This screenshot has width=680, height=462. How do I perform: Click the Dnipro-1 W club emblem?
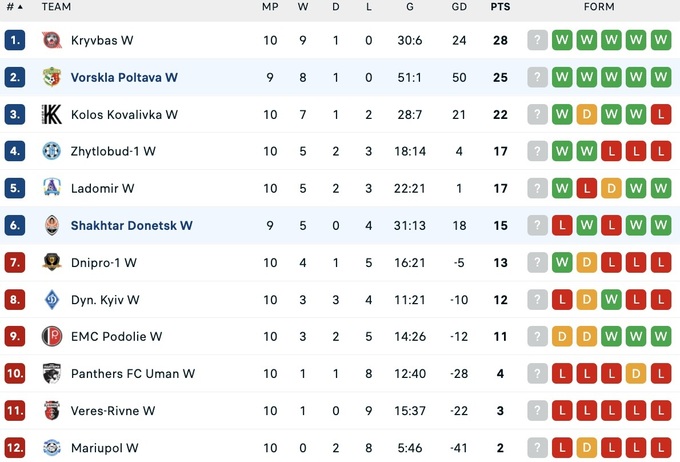point(52,263)
